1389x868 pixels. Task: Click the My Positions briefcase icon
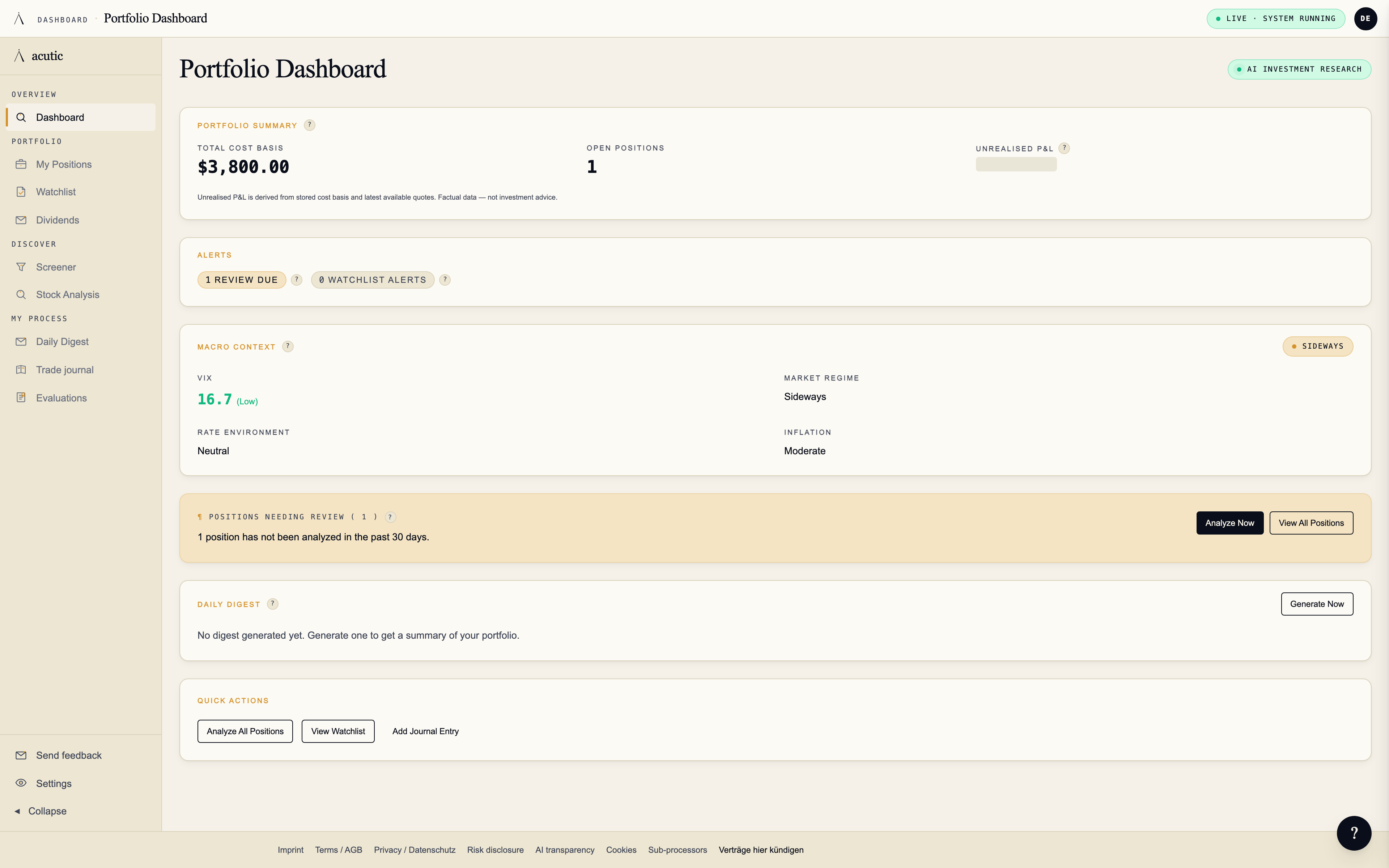pos(21,164)
